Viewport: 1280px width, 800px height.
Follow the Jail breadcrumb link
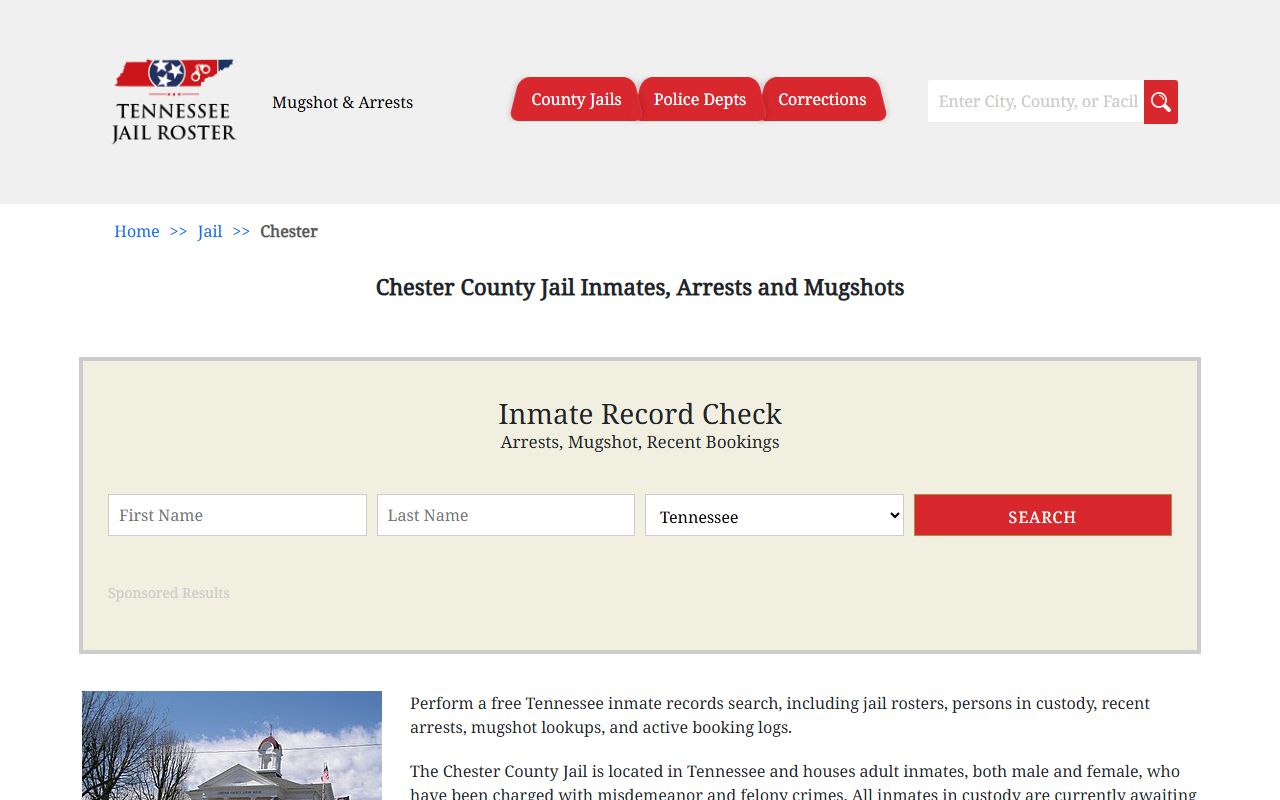click(x=210, y=231)
